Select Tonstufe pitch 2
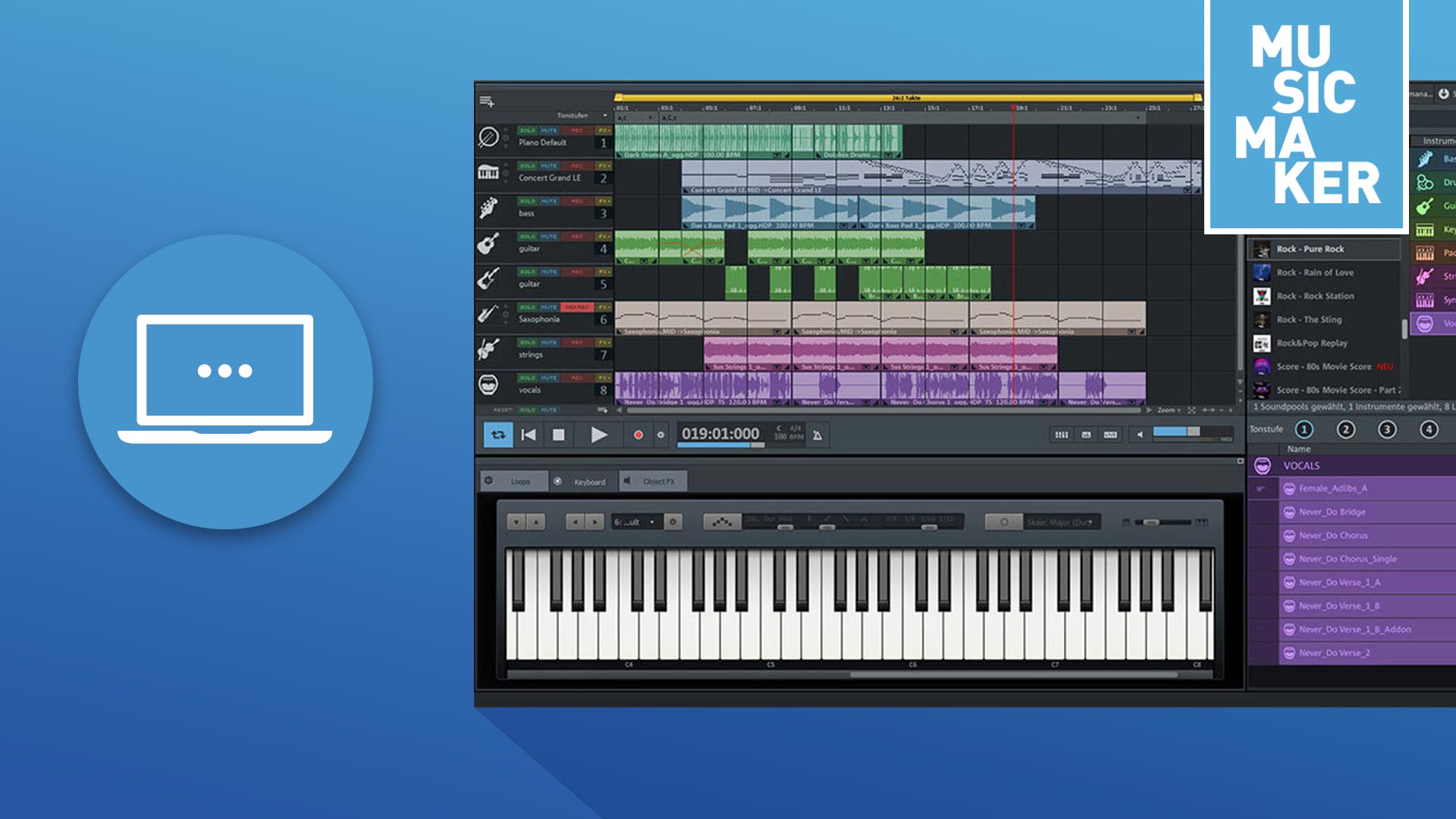 point(1346,429)
